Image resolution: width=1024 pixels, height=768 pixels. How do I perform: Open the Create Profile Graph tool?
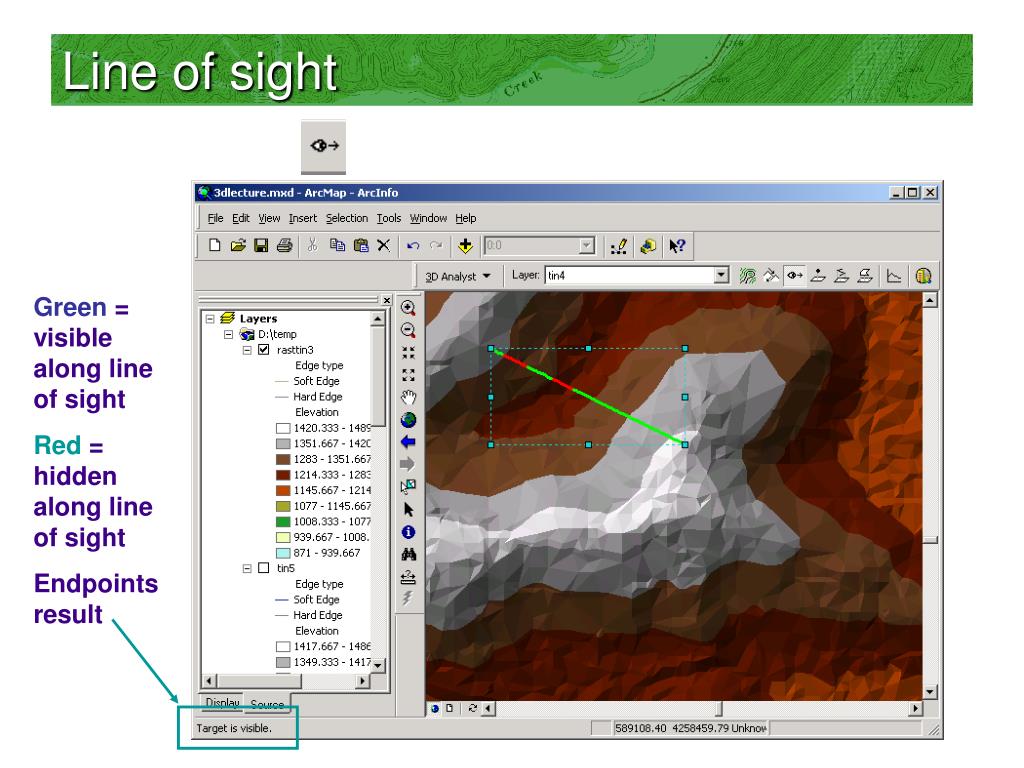coord(893,276)
